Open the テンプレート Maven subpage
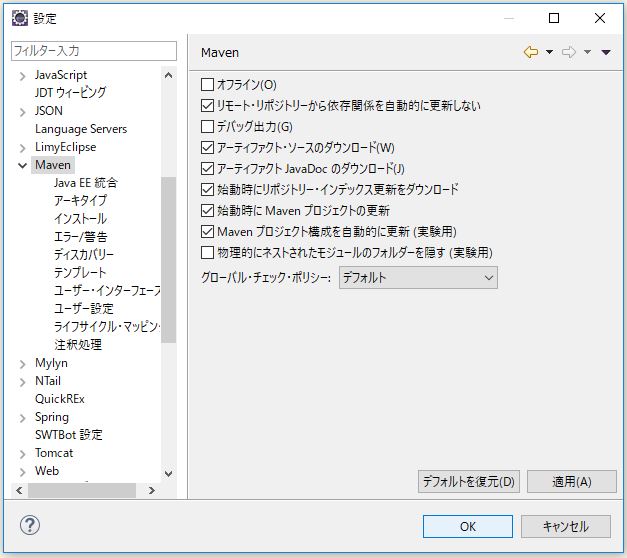 coord(80,273)
